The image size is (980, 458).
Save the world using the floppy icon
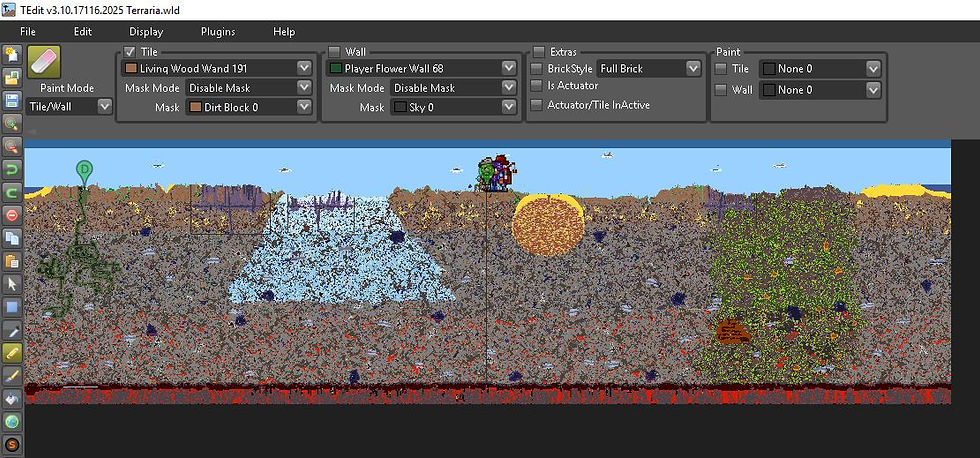click(x=12, y=101)
